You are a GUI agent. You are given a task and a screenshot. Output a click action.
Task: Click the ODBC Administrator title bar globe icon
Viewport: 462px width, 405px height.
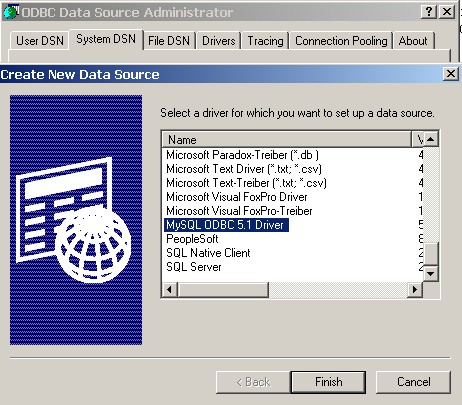(x=11, y=12)
